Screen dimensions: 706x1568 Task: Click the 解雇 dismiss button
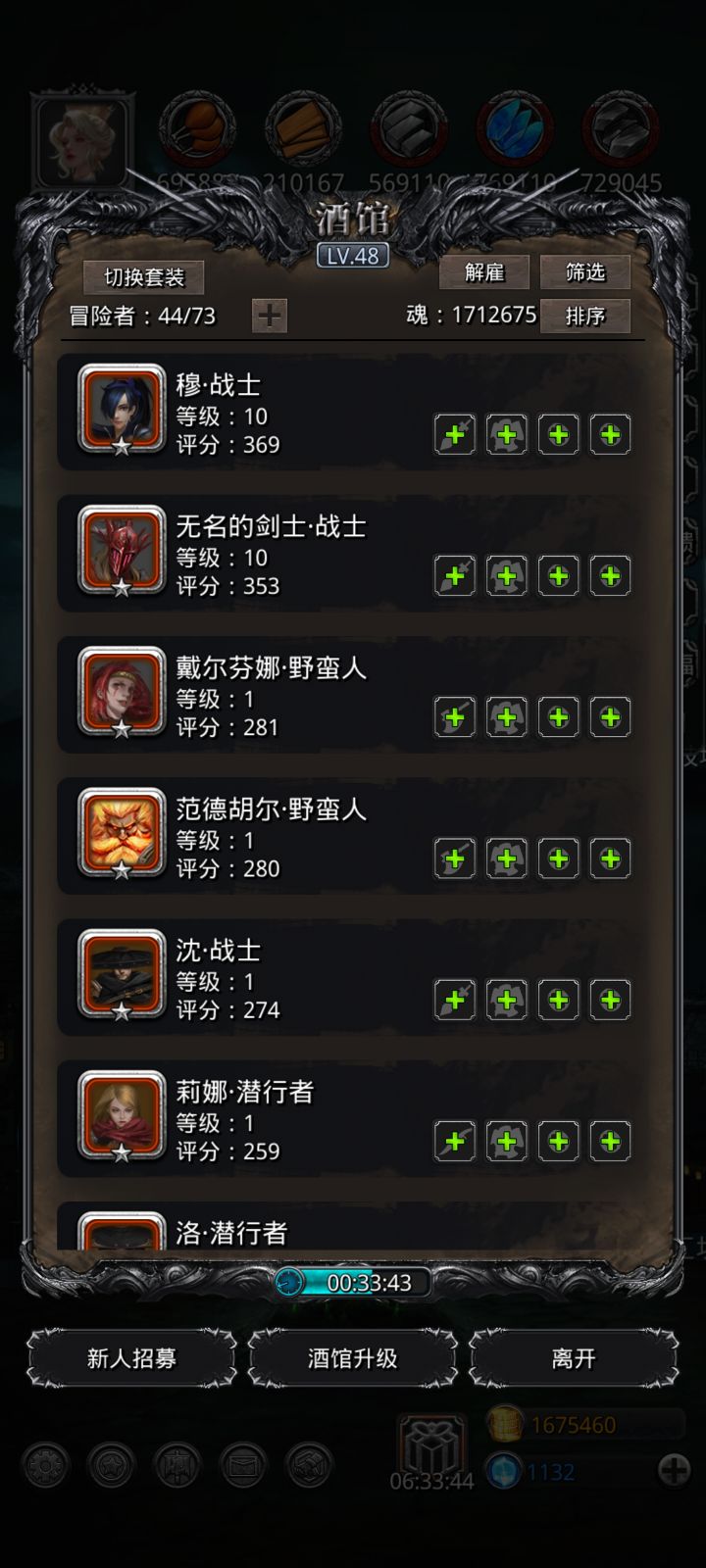(x=484, y=272)
